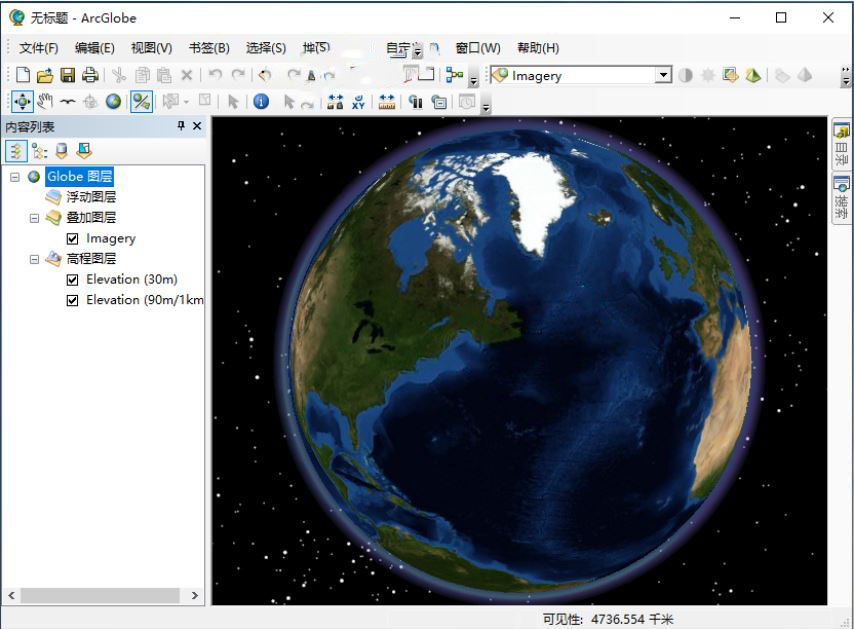Open the 书签(B) menu
This screenshot has width=854, height=629.
click(x=209, y=48)
